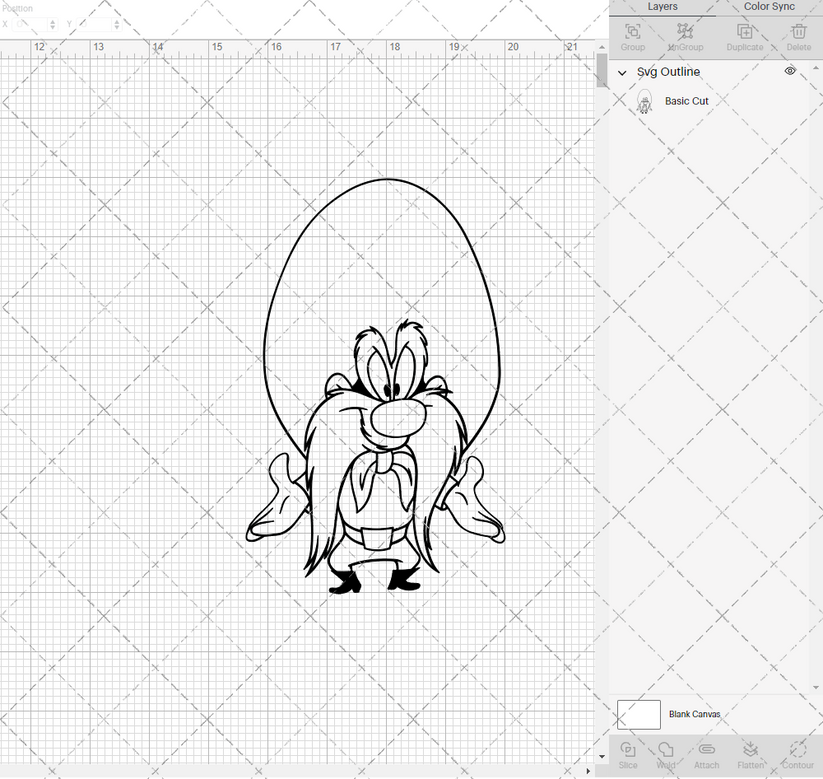Viewport: 823px width, 779px height.
Task: Click the Group icon
Action: point(632,34)
